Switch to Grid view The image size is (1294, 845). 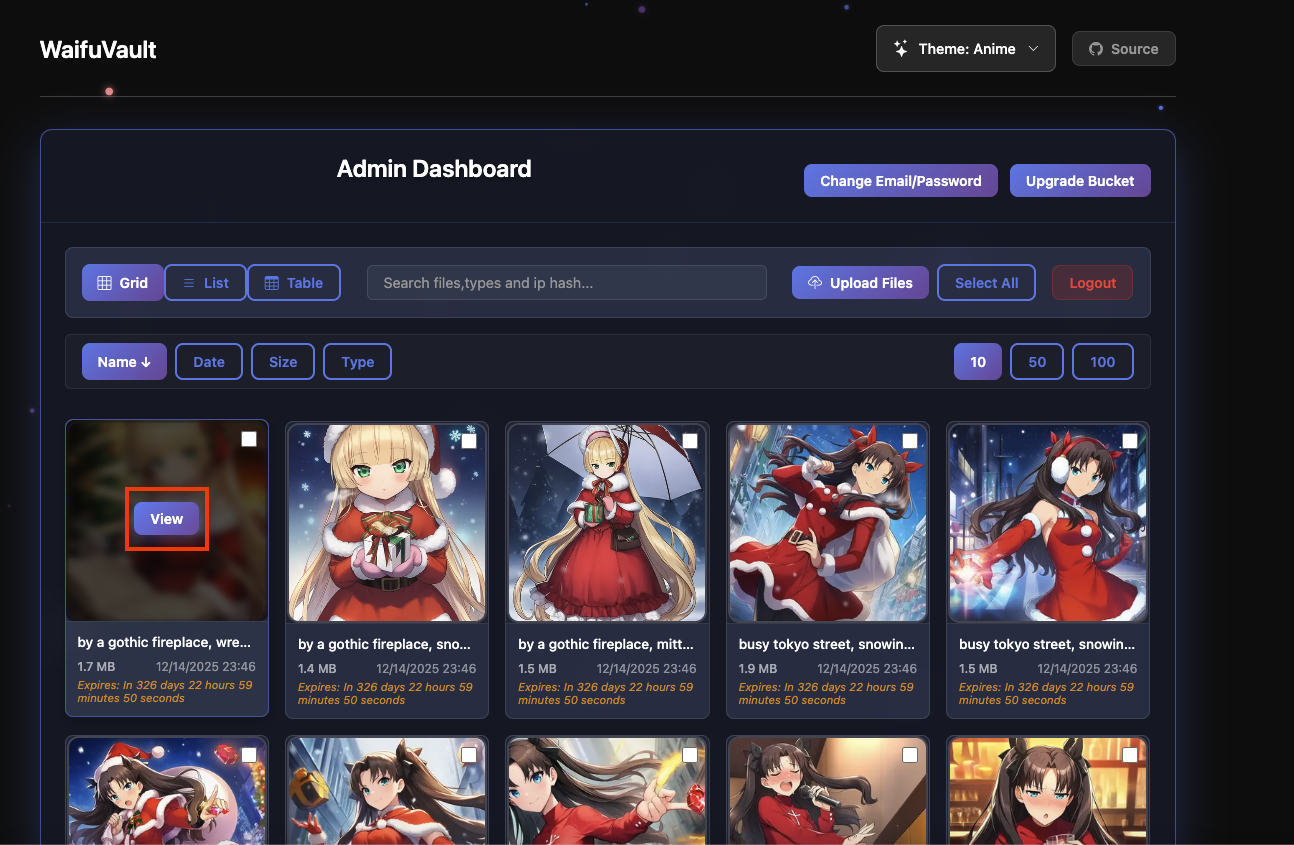point(122,283)
